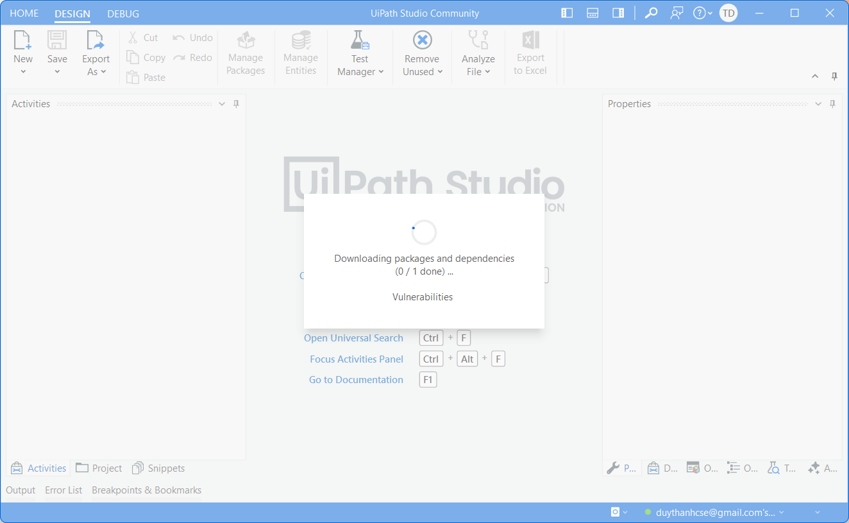The height and width of the screenshot is (523, 849).
Task: Open the Output panel tab
Action: click(21, 490)
